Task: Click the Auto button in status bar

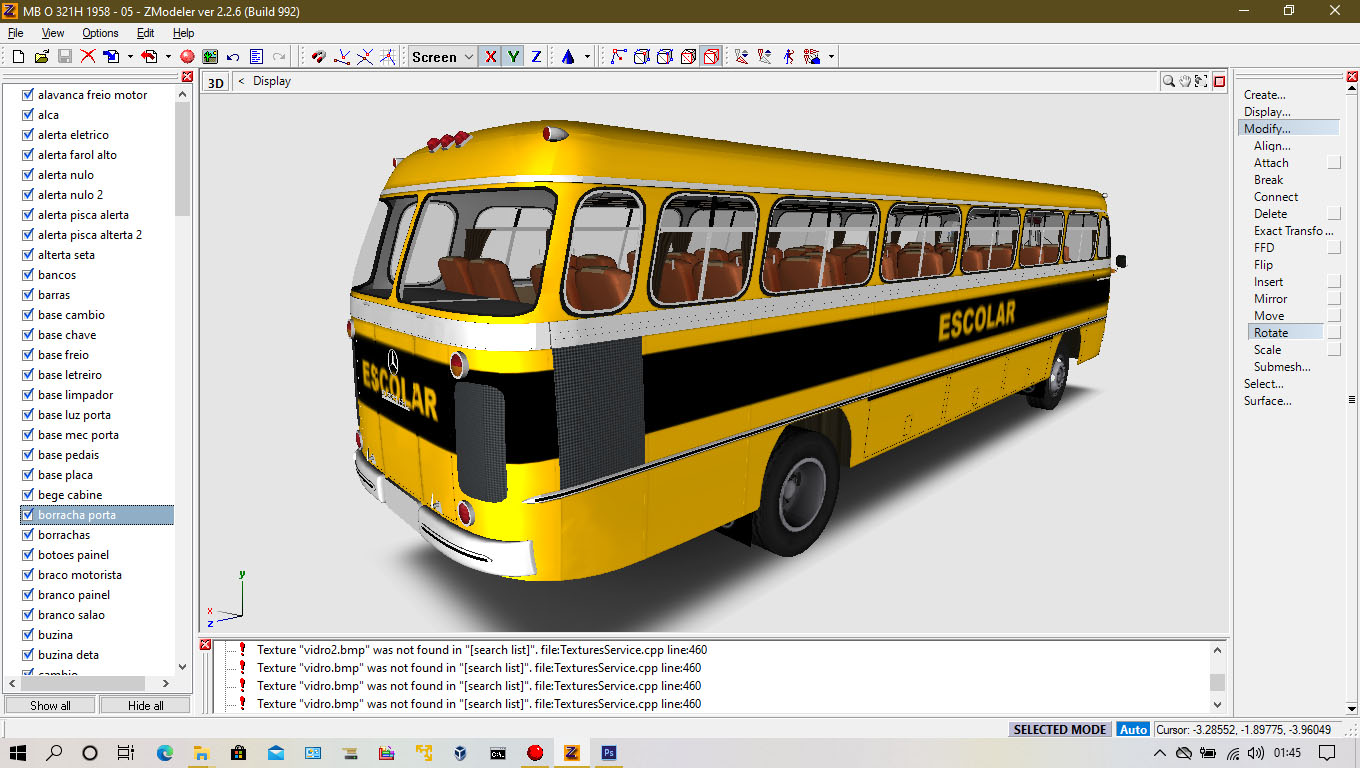Action: point(1133,730)
